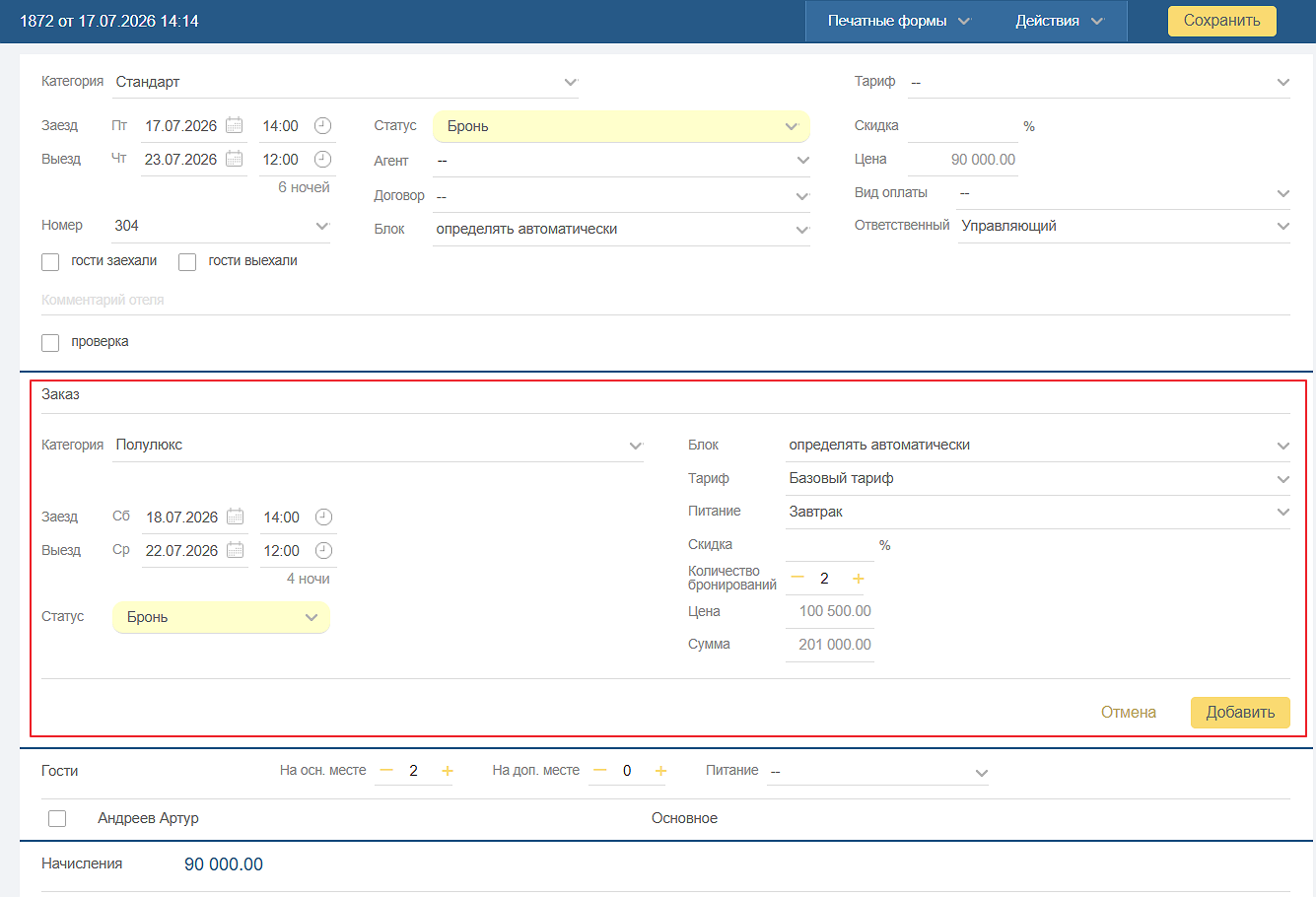Viewport: 1316px width, 897px height.
Task: Click the Сохранить button
Action: (1221, 21)
